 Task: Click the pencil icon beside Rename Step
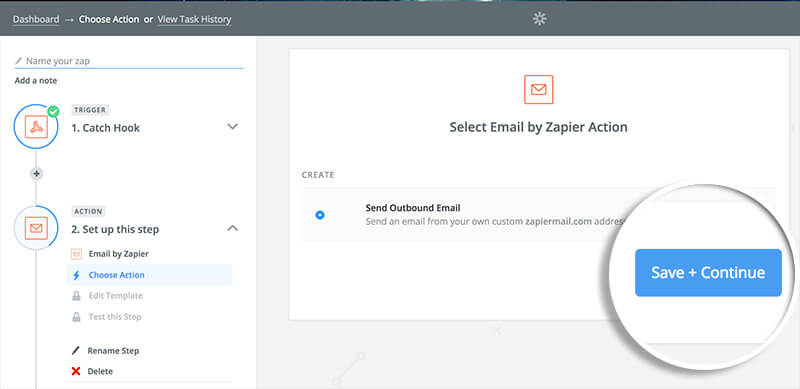76,351
